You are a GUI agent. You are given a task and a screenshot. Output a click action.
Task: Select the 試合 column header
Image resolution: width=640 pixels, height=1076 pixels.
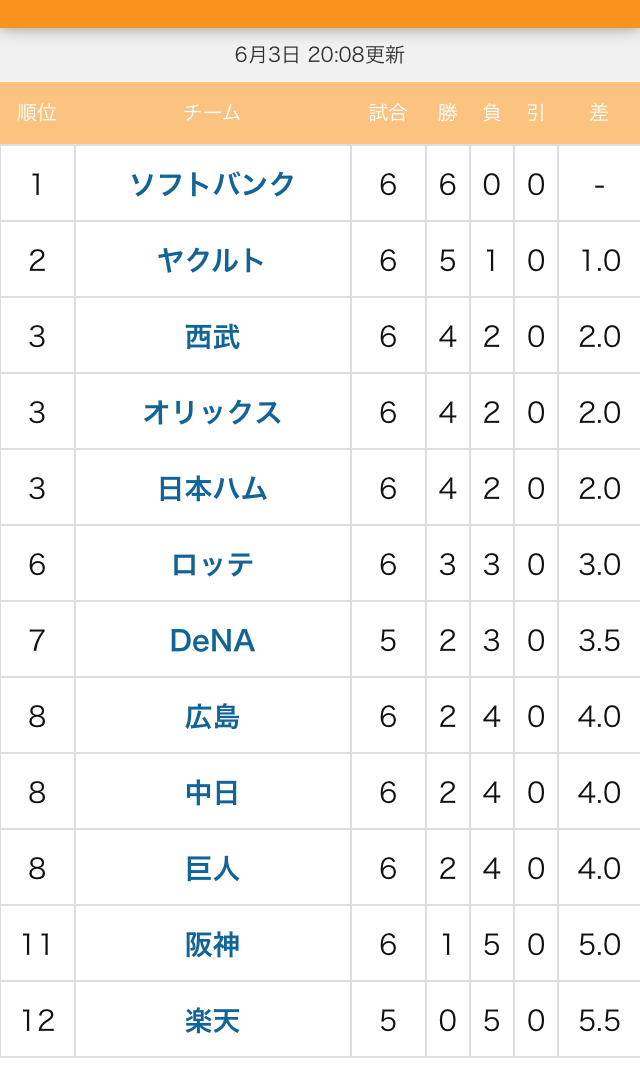388,113
